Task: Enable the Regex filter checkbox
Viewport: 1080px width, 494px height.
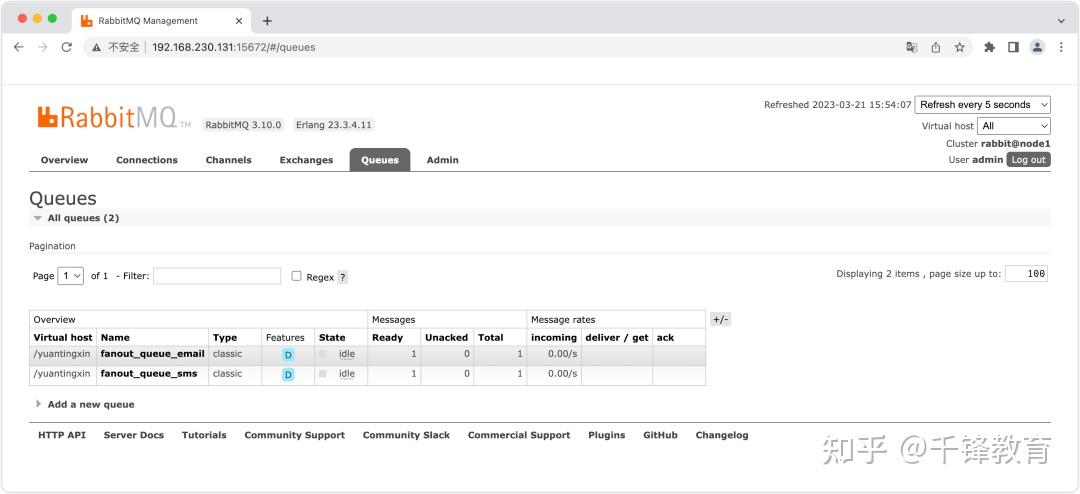Action: click(296, 276)
